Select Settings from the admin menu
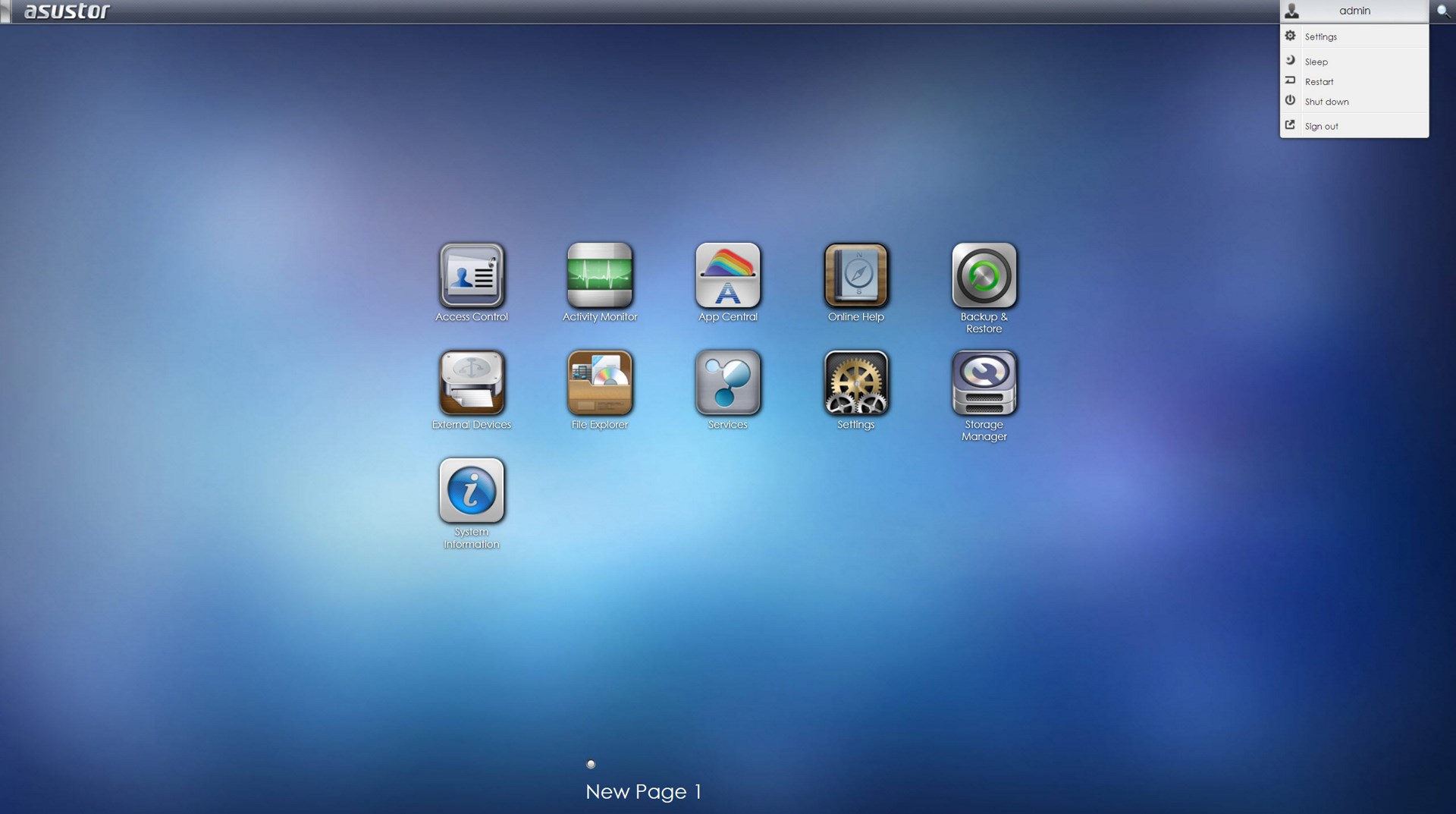Viewport: 1456px width, 814px height. click(1354, 36)
